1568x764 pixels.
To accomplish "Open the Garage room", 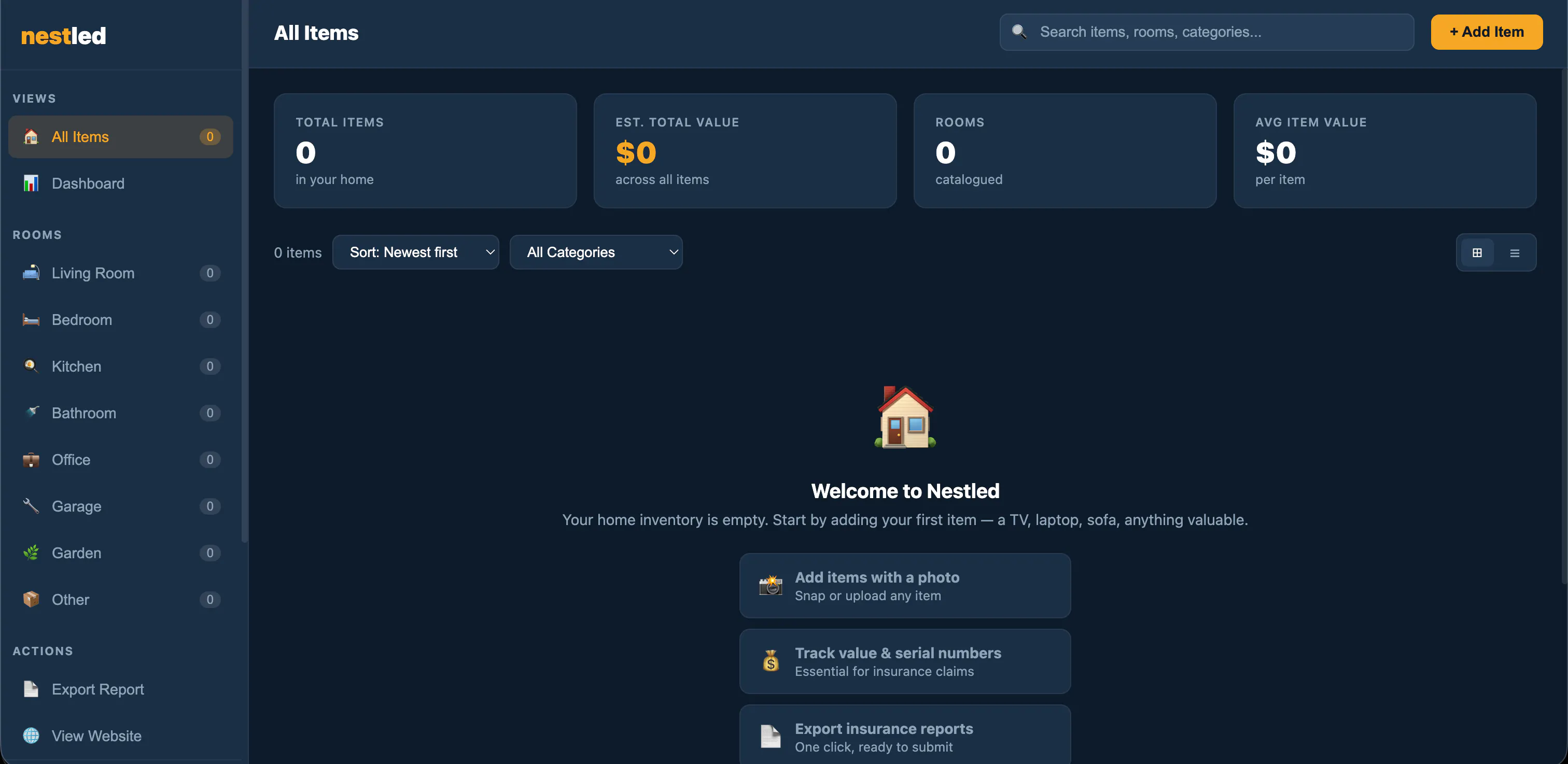I will [120, 506].
